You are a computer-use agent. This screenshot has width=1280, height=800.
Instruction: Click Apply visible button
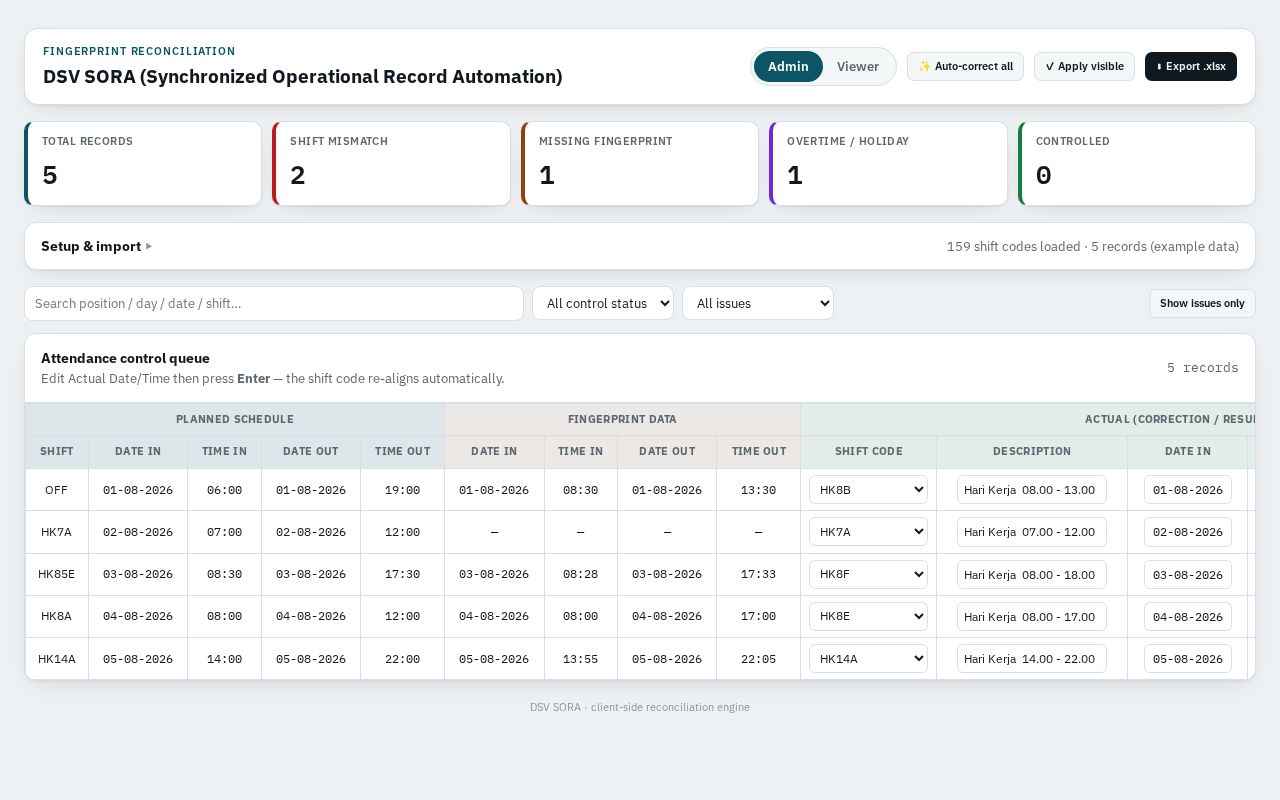coord(1084,67)
